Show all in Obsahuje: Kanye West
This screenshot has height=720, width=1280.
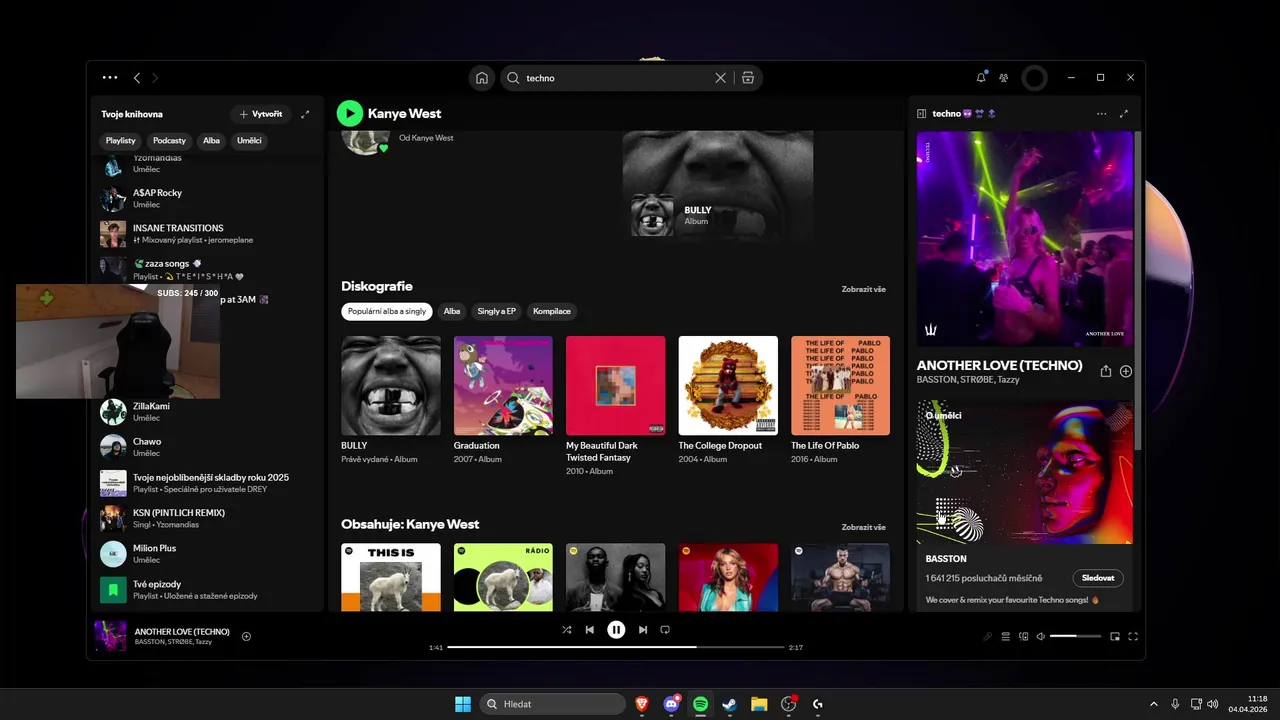point(864,527)
